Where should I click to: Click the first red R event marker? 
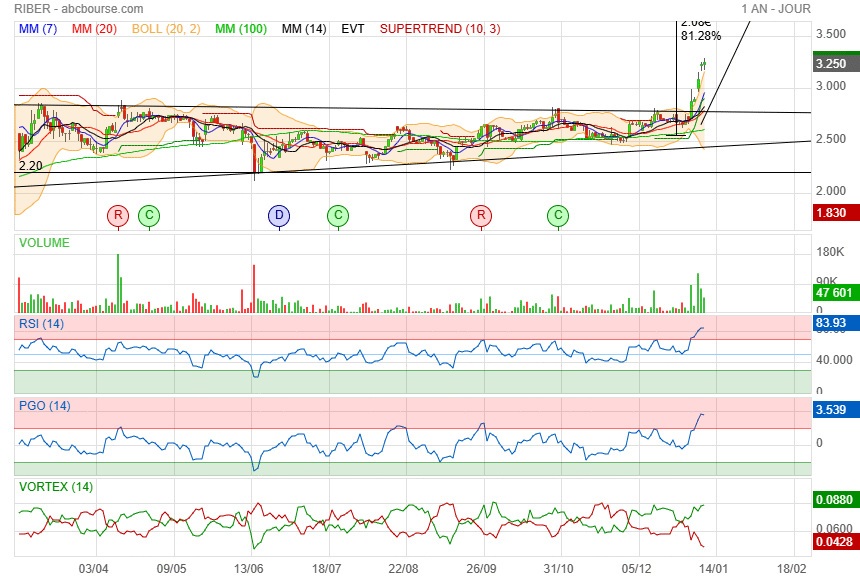click(118, 215)
